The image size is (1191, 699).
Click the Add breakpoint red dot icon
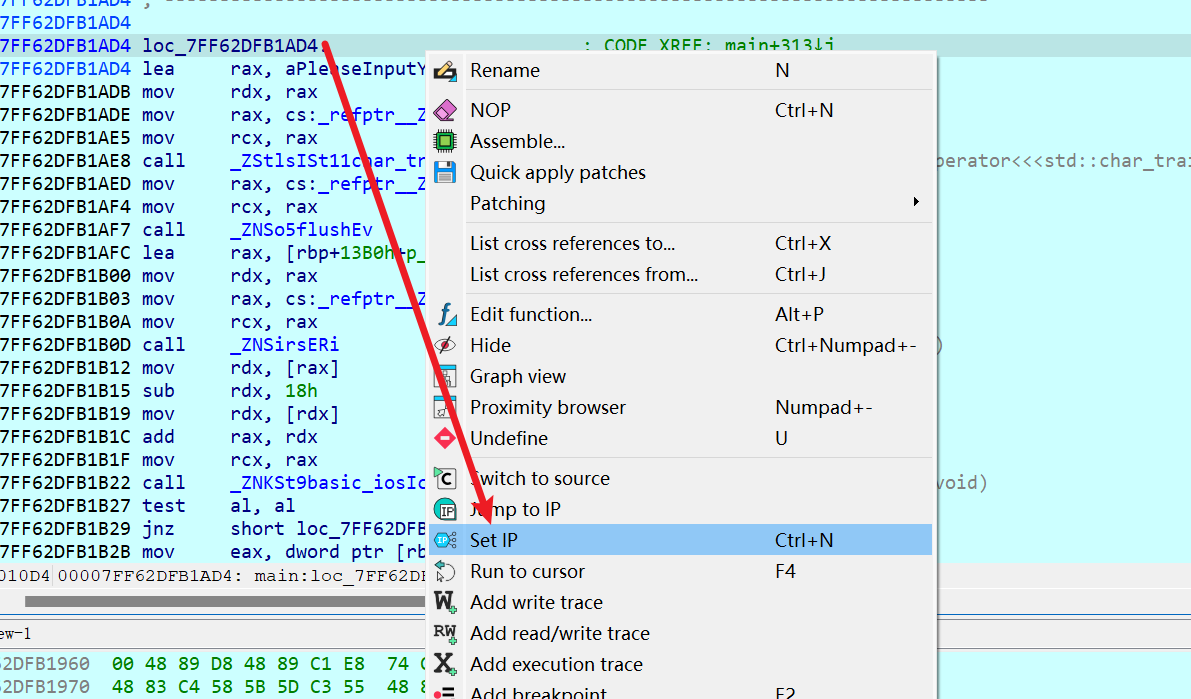(445, 693)
